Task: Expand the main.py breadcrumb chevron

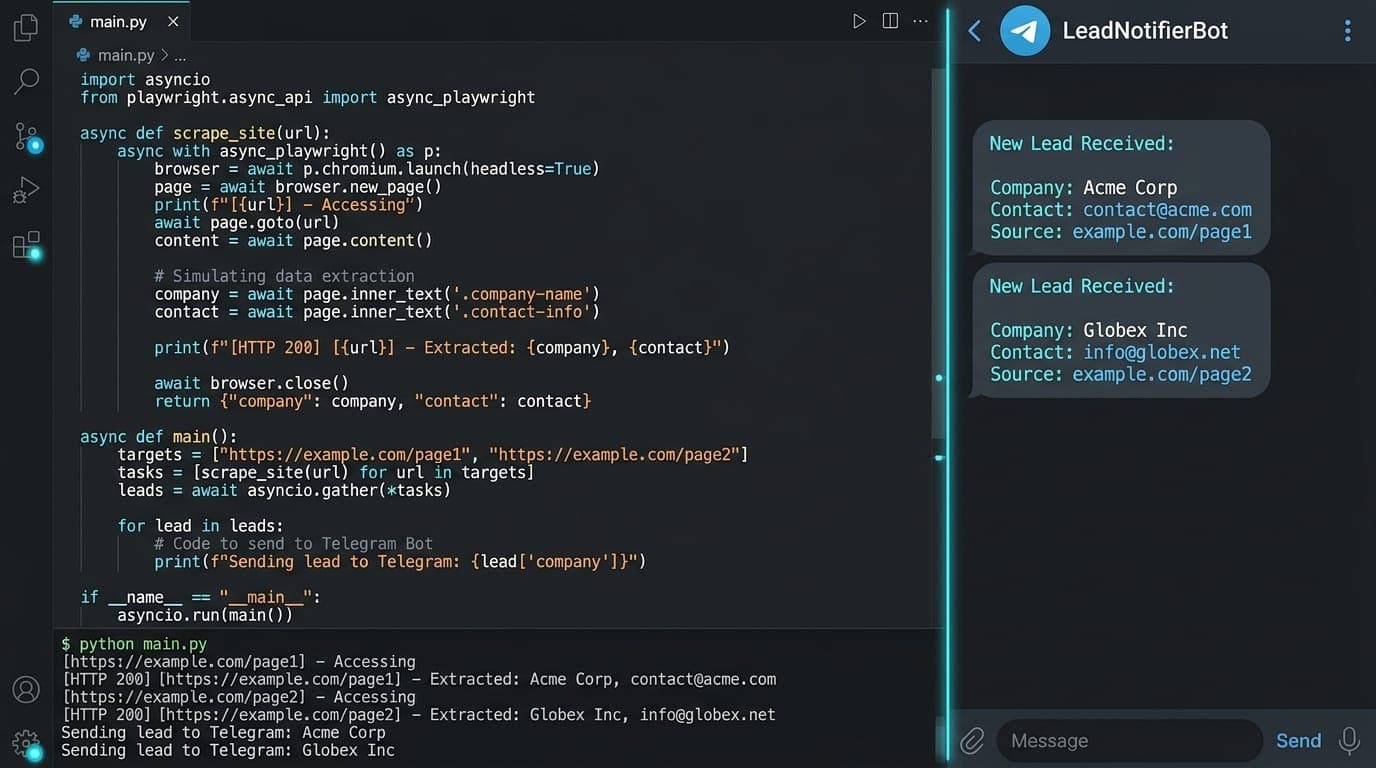Action: [x=165, y=56]
